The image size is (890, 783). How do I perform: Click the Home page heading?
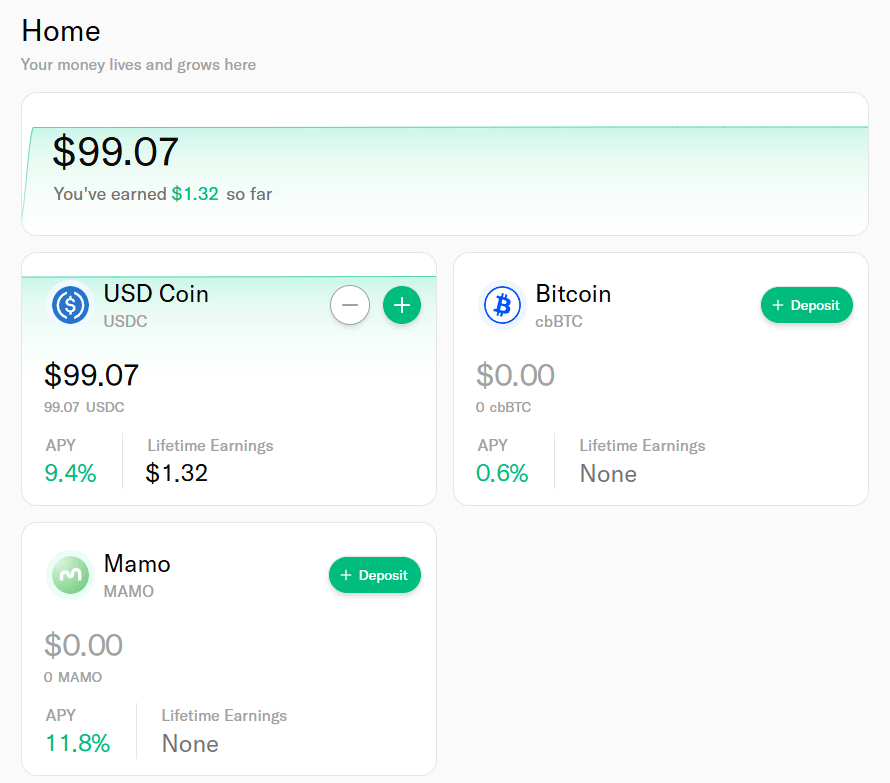pyautogui.click(x=61, y=31)
